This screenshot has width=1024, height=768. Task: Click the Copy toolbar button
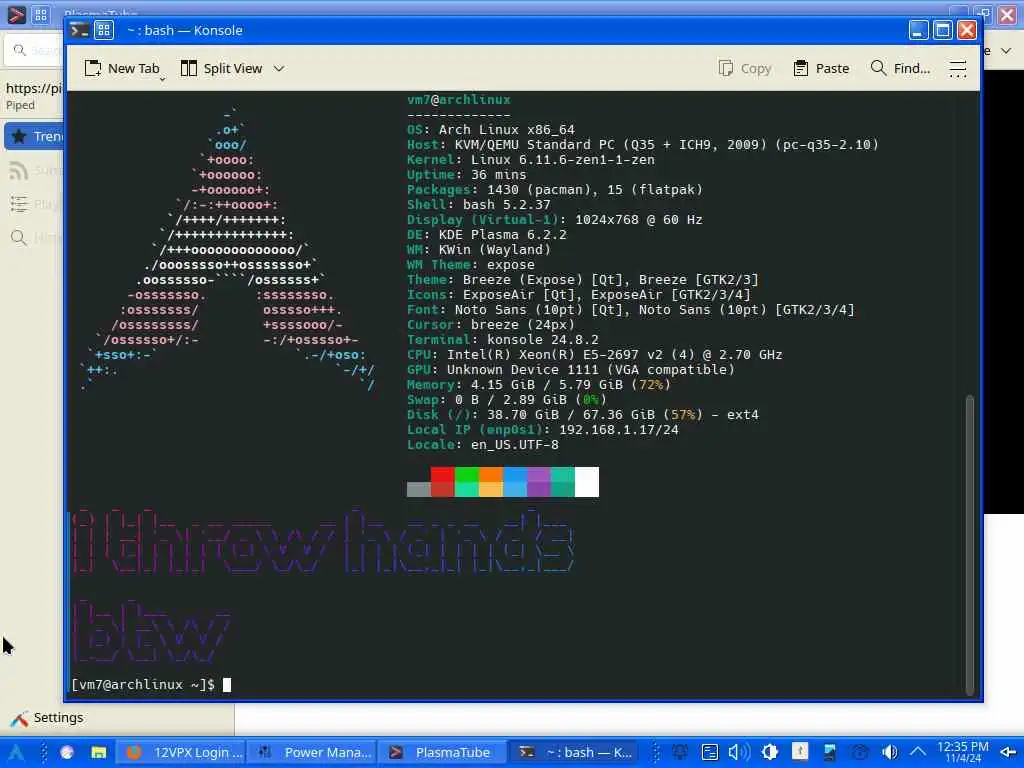(745, 69)
